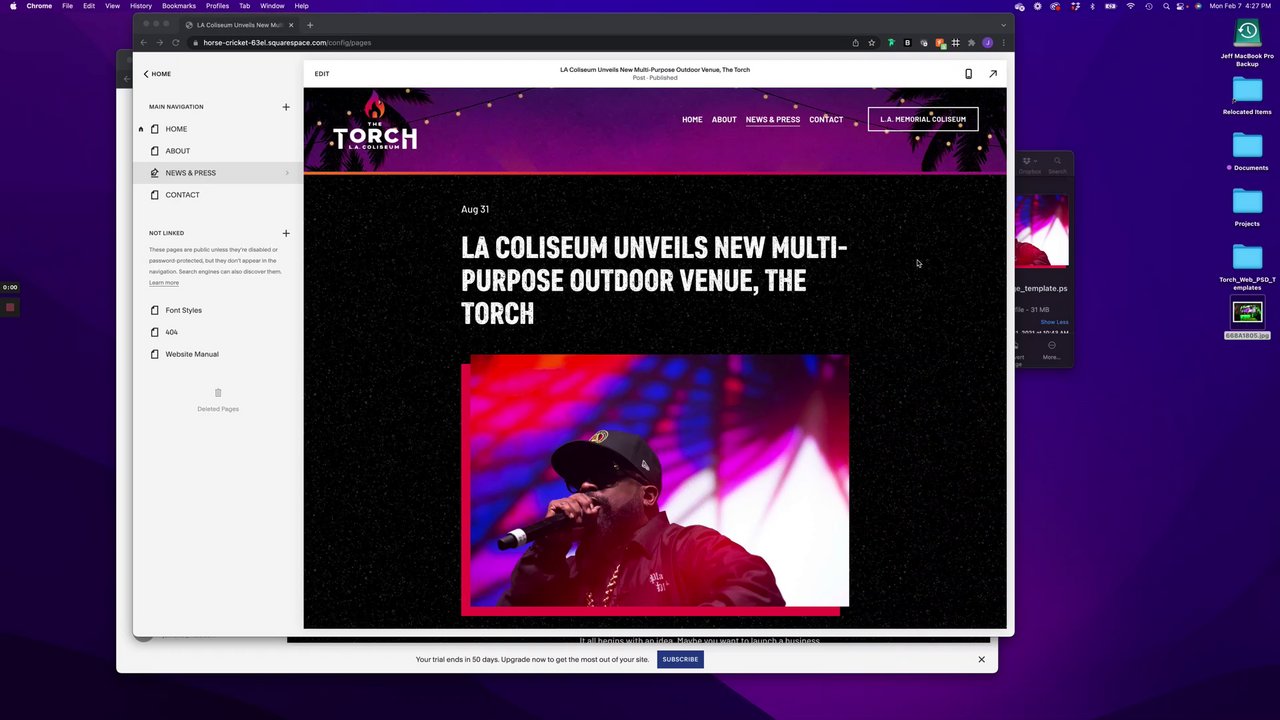This screenshot has height=720, width=1280.
Task: Reload the page in Chrome
Action: coord(175,43)
